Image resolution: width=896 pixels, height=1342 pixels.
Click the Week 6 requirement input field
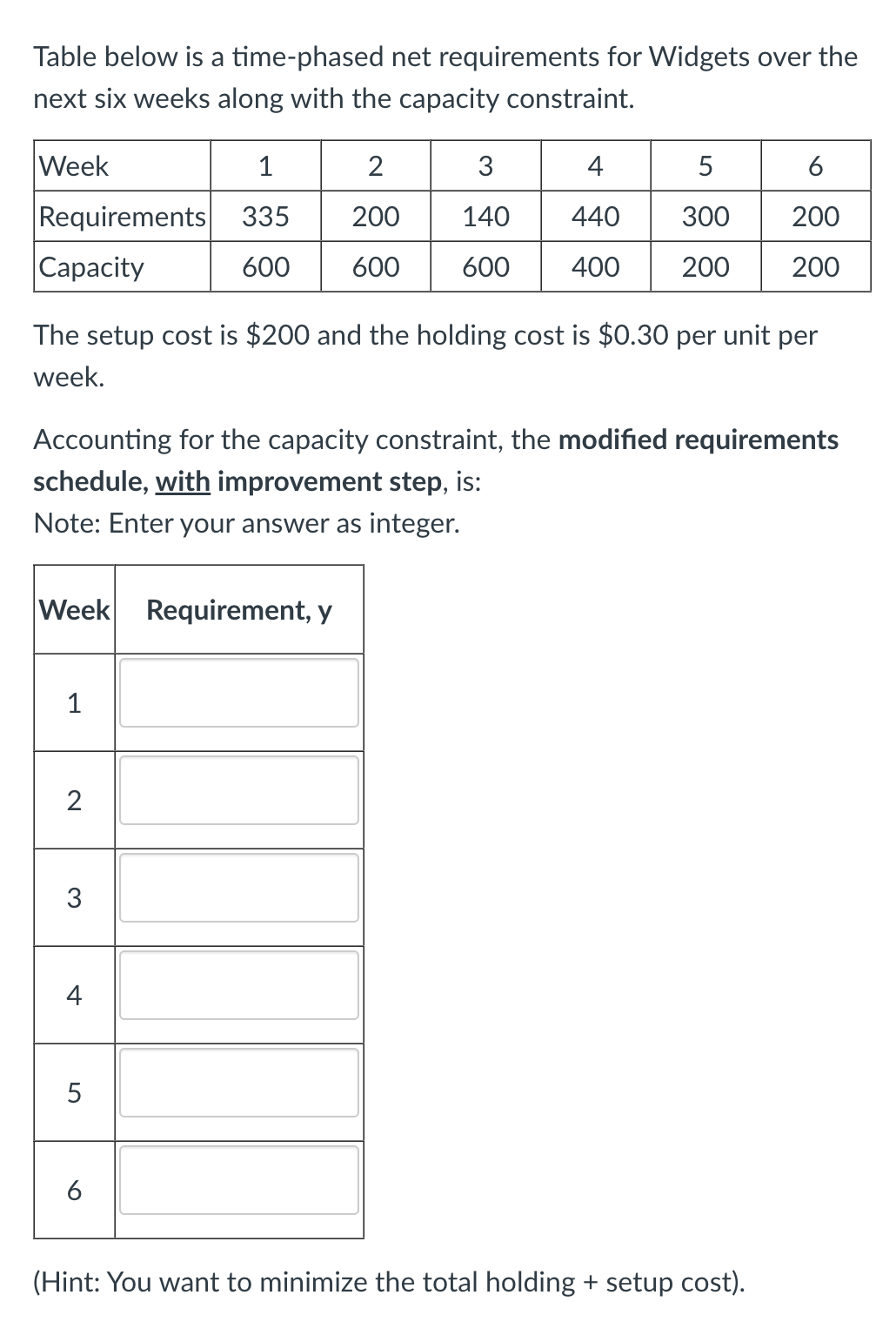click(239, 1181)
